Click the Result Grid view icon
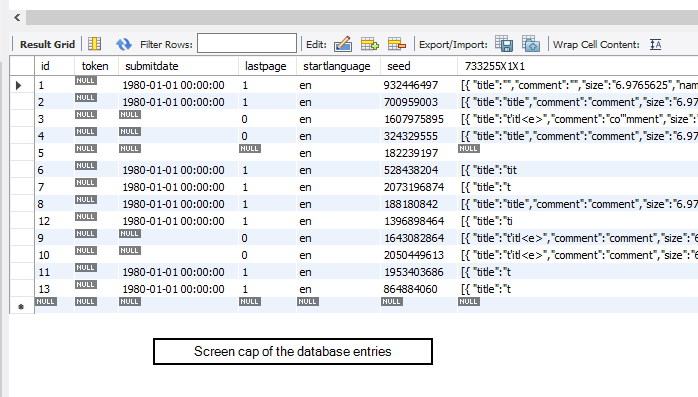 pyautogui.click(x=94, y=44)
